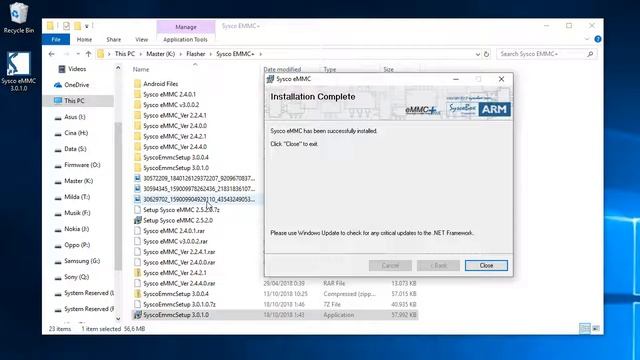The image size is (640, 360).
Task: Minimize the Sysco eMMC installer dialog
Action: click(456, 79)
